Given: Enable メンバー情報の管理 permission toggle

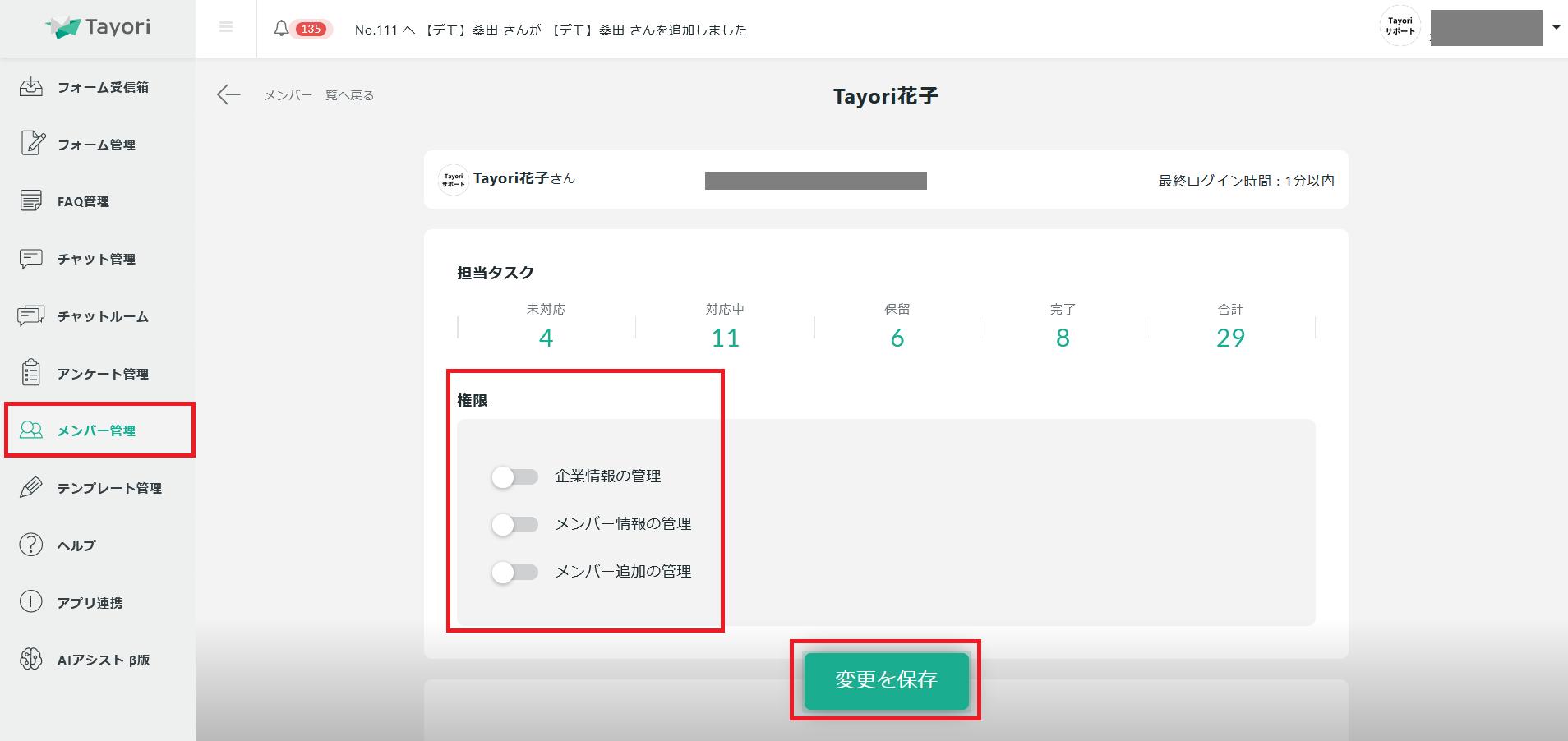Looking at the screenshot, I should 514,524.
